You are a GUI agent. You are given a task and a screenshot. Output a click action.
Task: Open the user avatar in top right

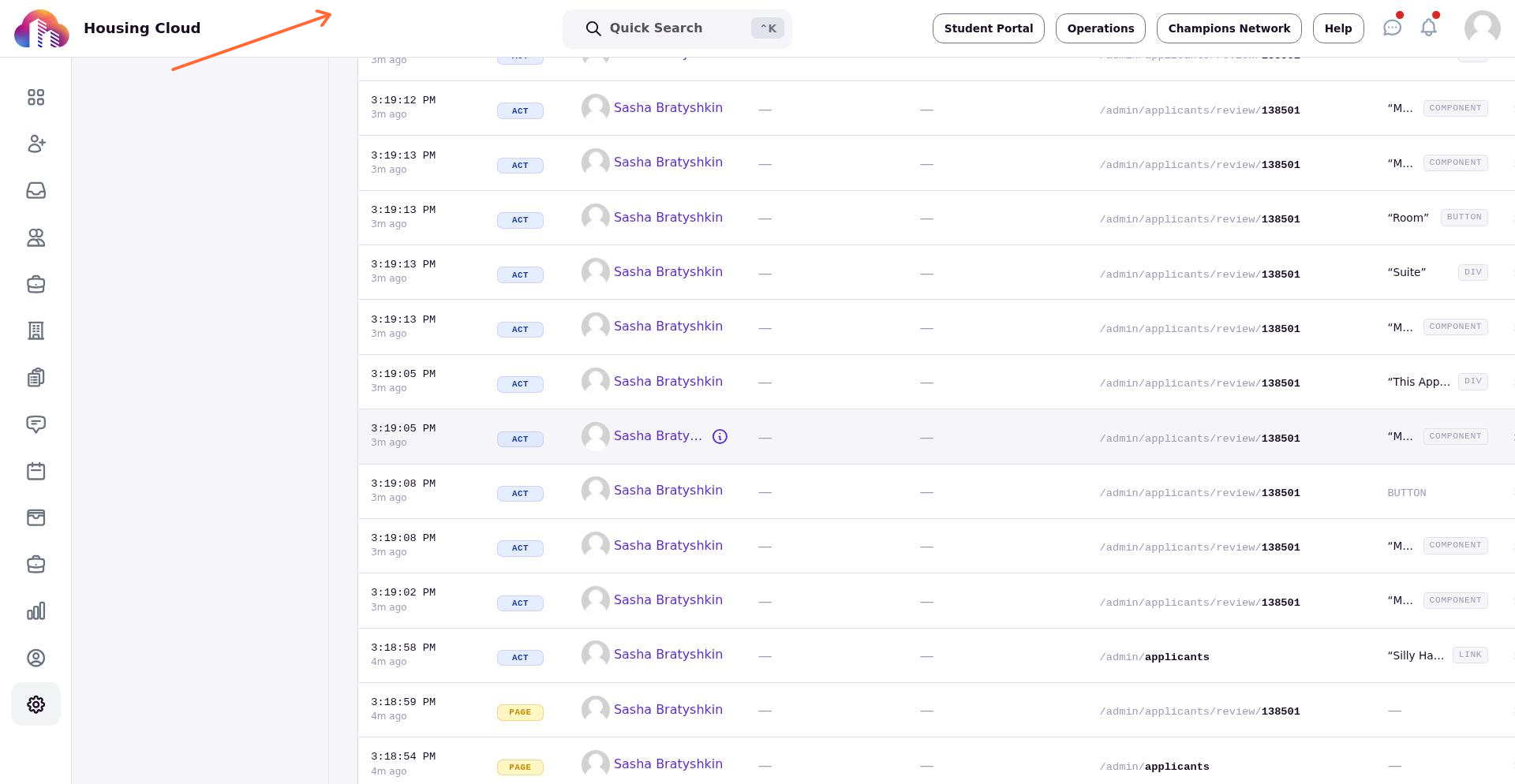[x=1482, y=28]
